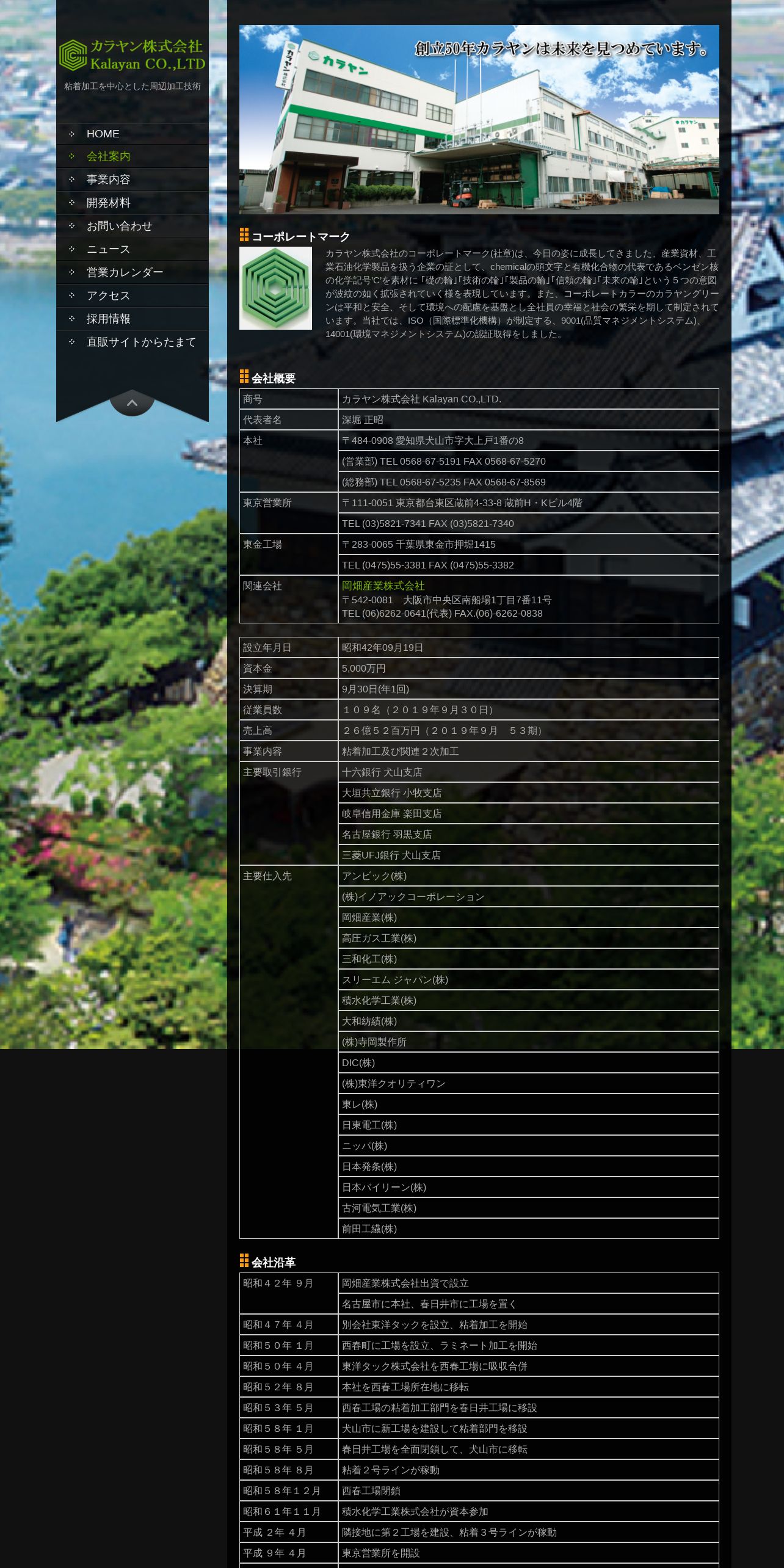Click the history entry 東京営業所を開設
The width and height of the screenshot is (784, 1568).
[528, 1553]
